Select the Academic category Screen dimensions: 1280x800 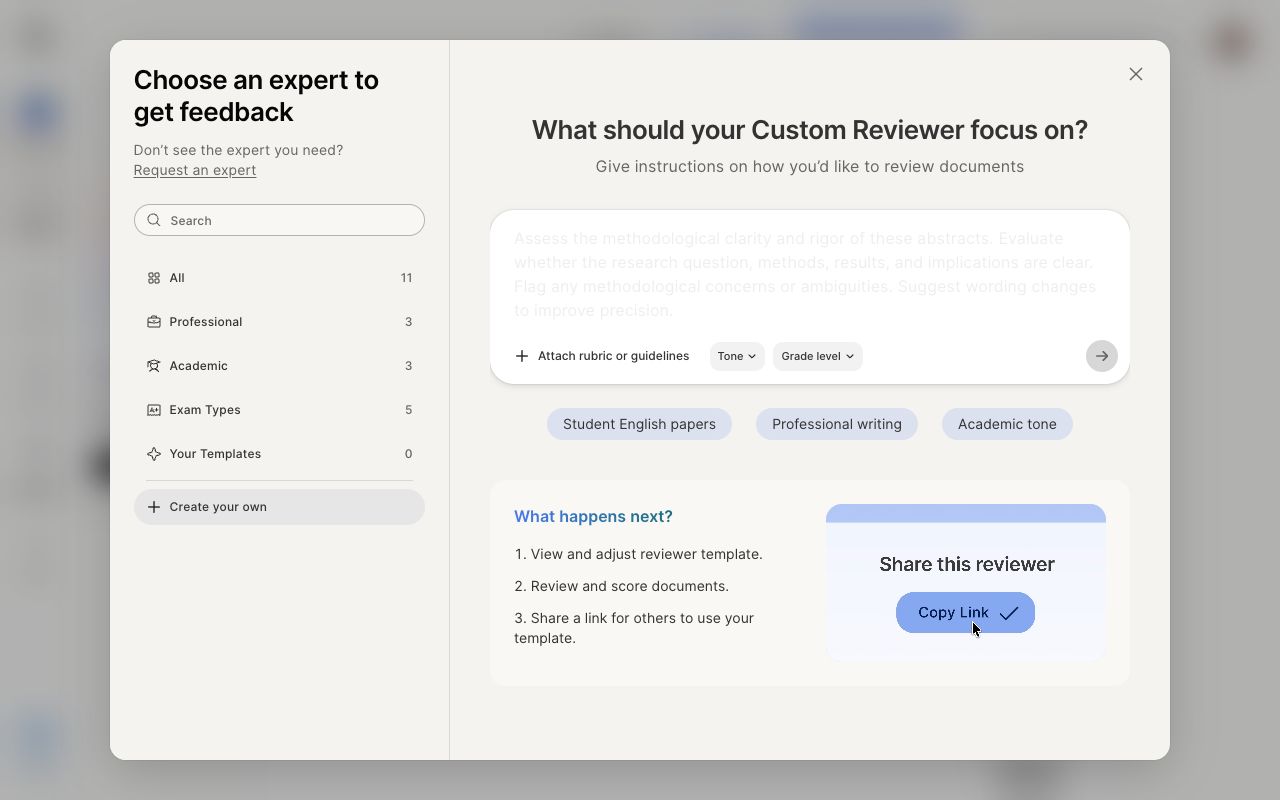279,366
